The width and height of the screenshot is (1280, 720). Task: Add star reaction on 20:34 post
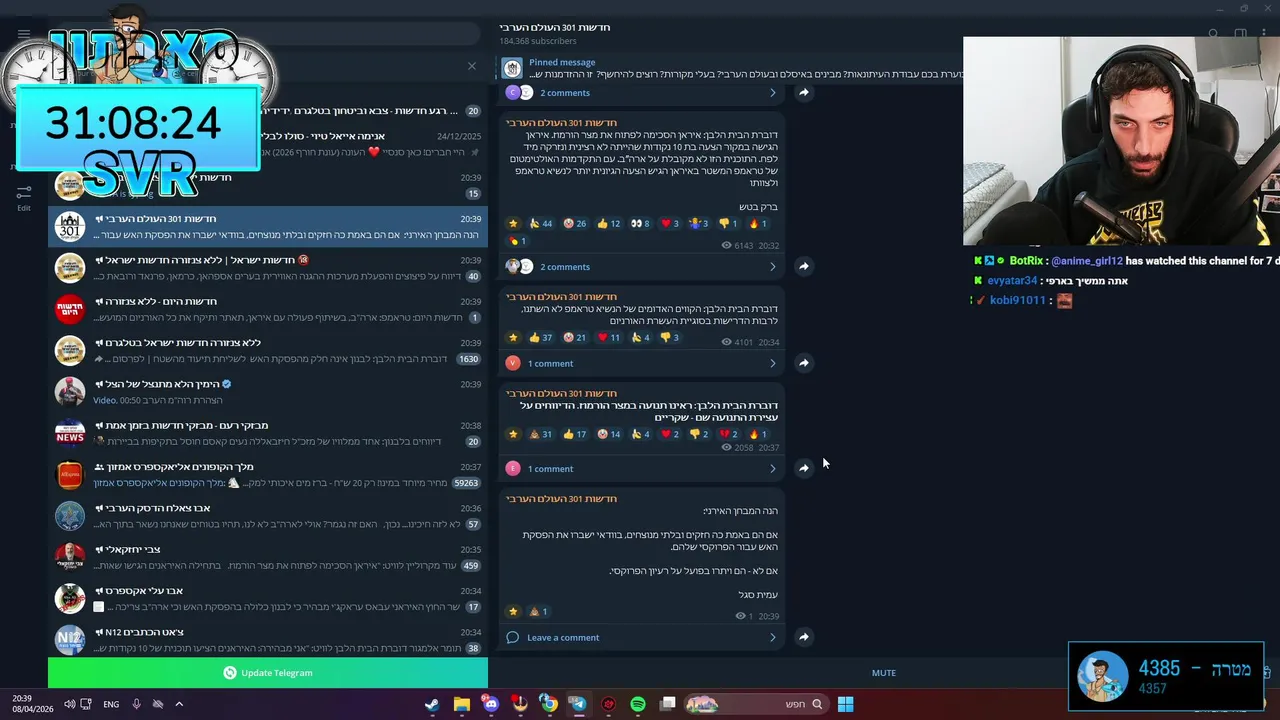coord(514,338)
